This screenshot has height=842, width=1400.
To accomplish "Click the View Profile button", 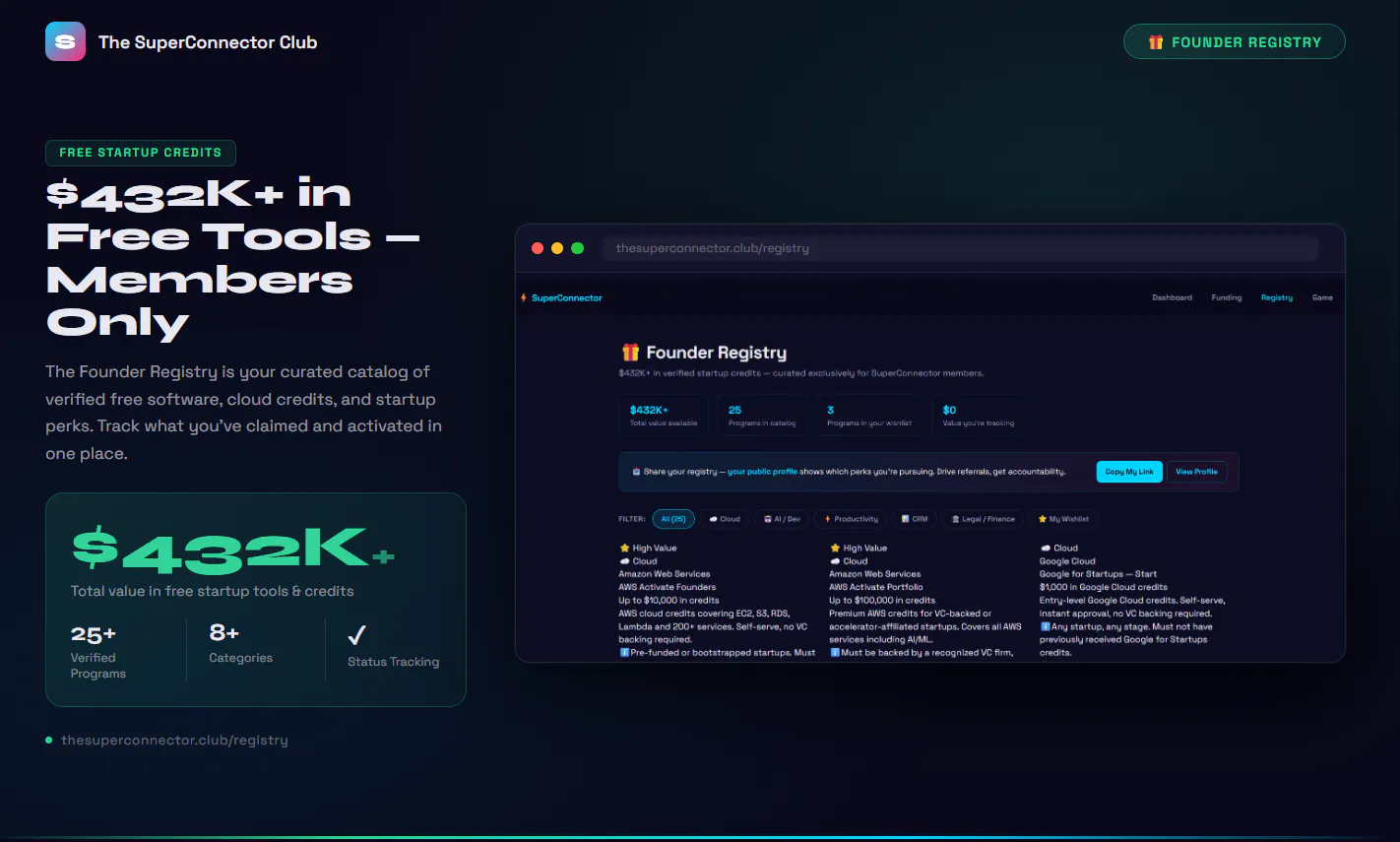I will click(1196, 472).
